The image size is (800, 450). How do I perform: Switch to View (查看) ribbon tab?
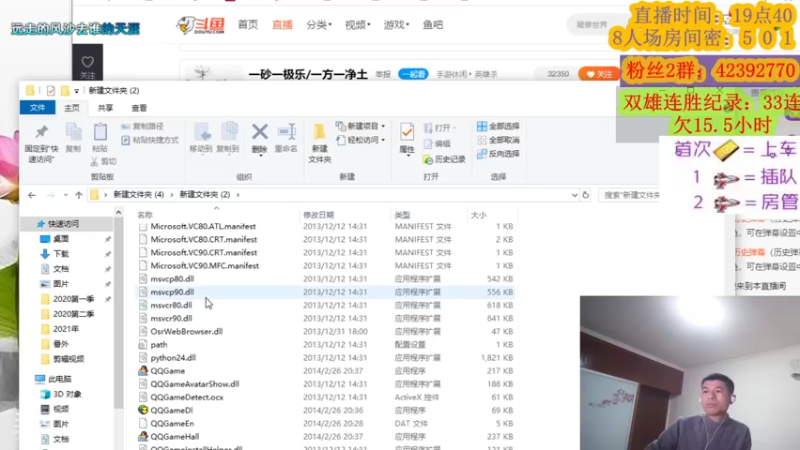tap(139, 108)
